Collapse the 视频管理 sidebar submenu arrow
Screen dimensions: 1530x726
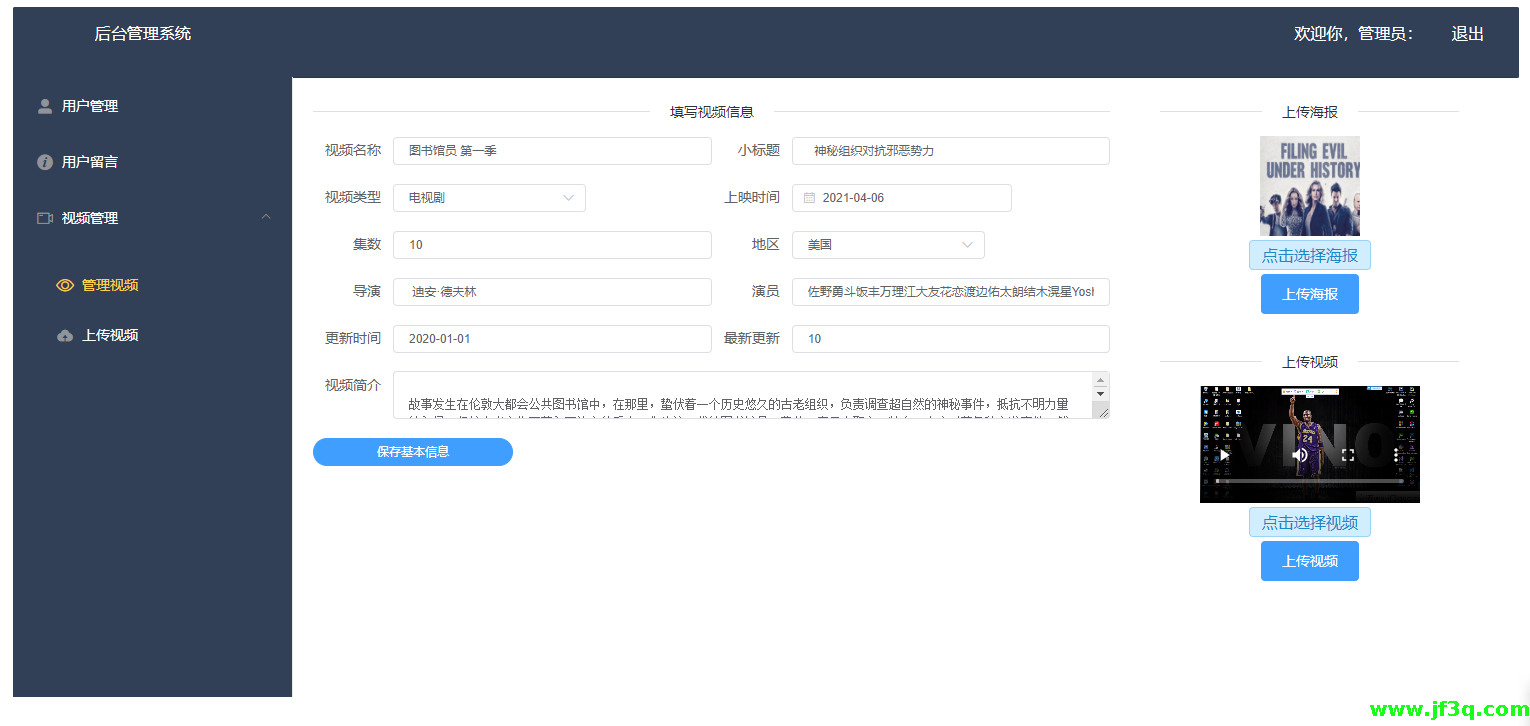(266, 217)
